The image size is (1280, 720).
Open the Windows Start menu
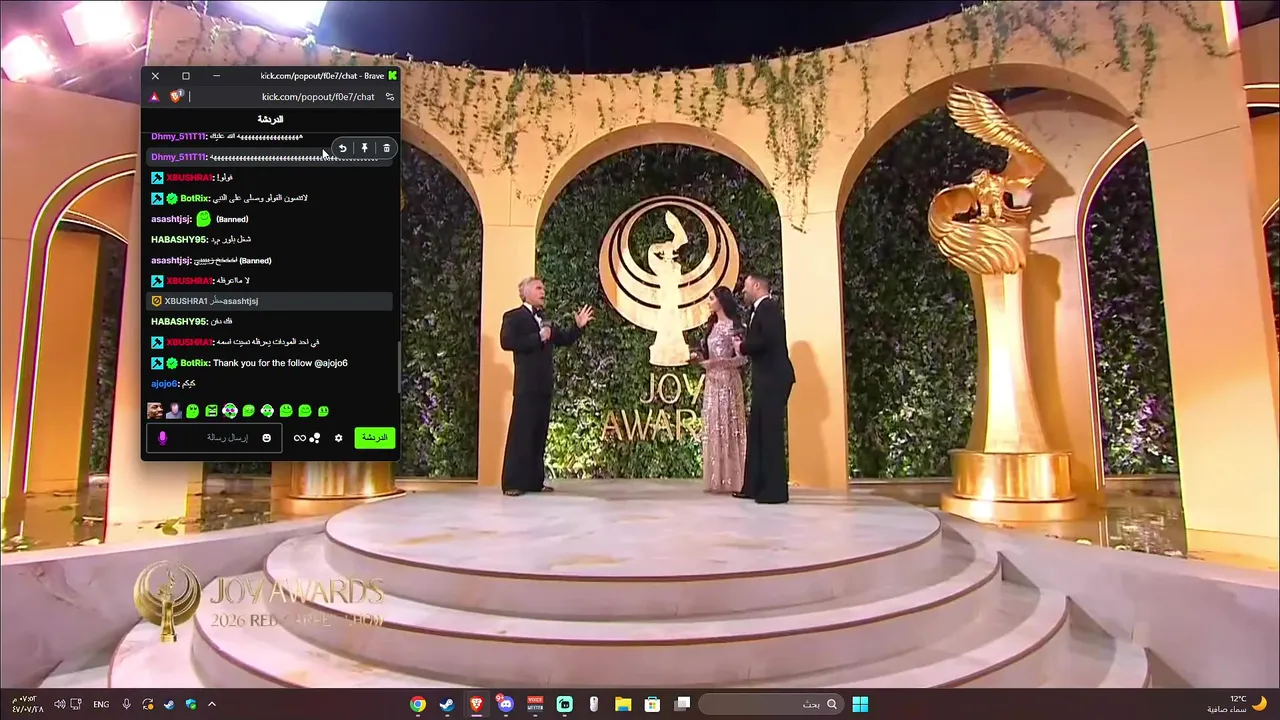pyautogui.click(x=860, y=704)
